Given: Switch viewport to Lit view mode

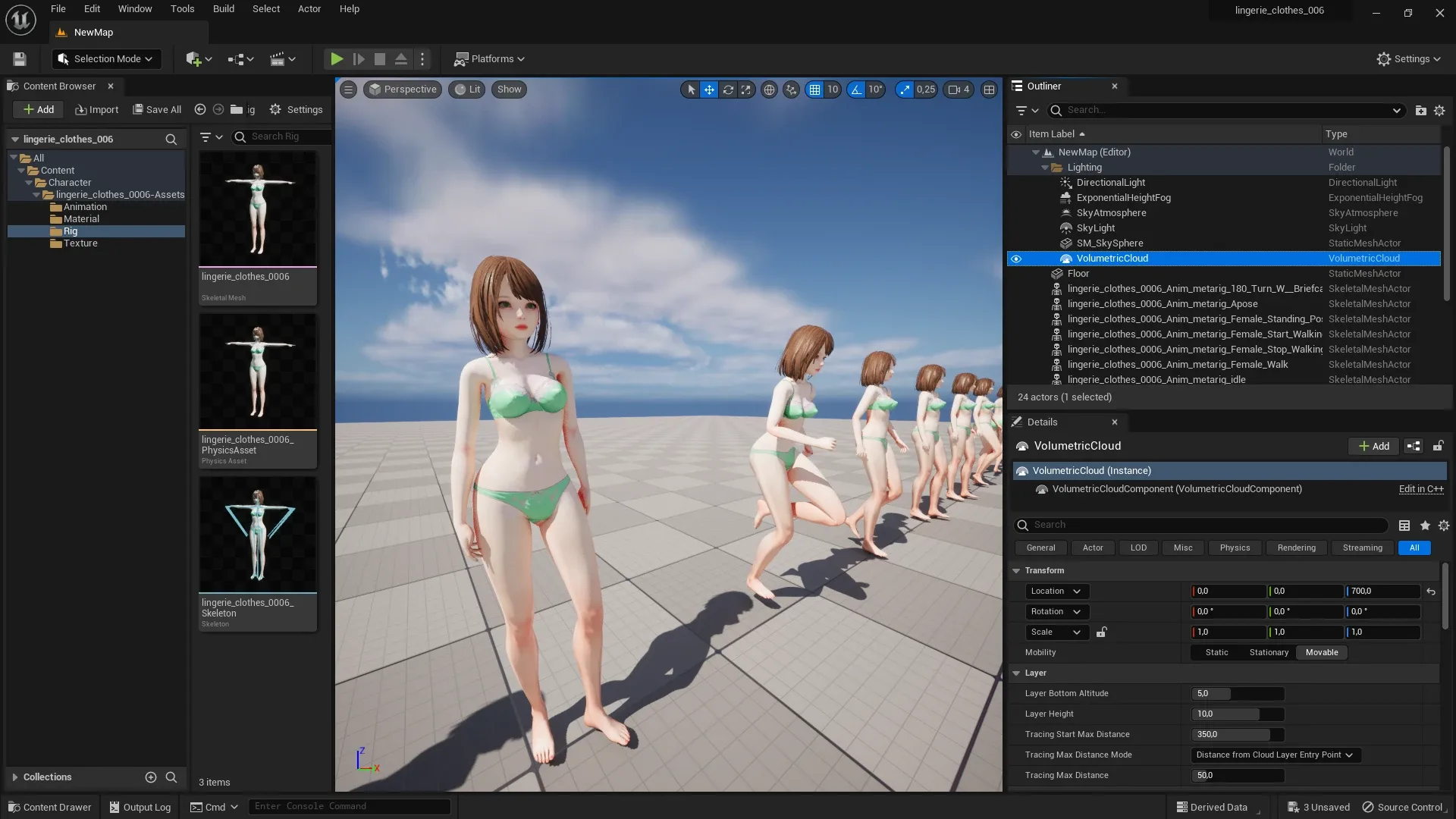Looking at the screenshot, I should 468,89.
